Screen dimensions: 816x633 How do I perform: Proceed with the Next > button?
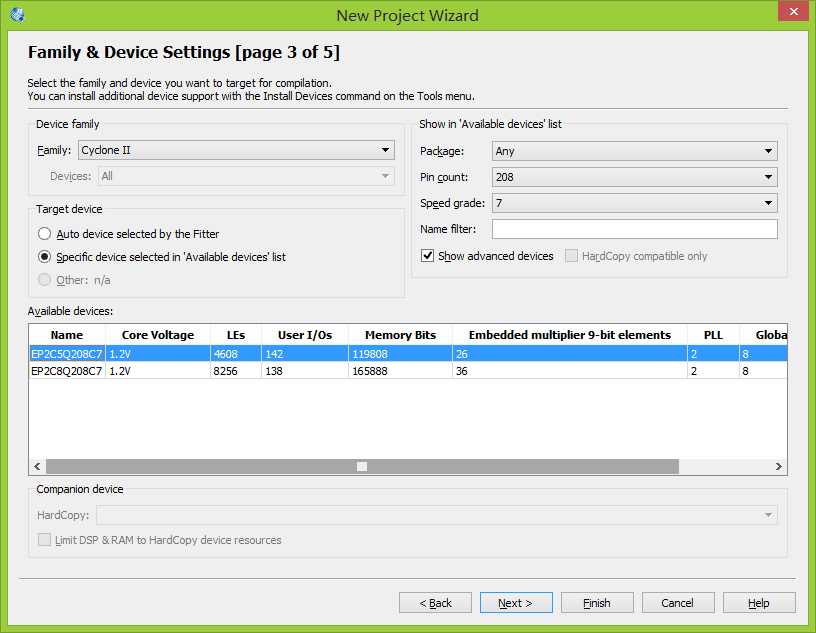(516, 603)
